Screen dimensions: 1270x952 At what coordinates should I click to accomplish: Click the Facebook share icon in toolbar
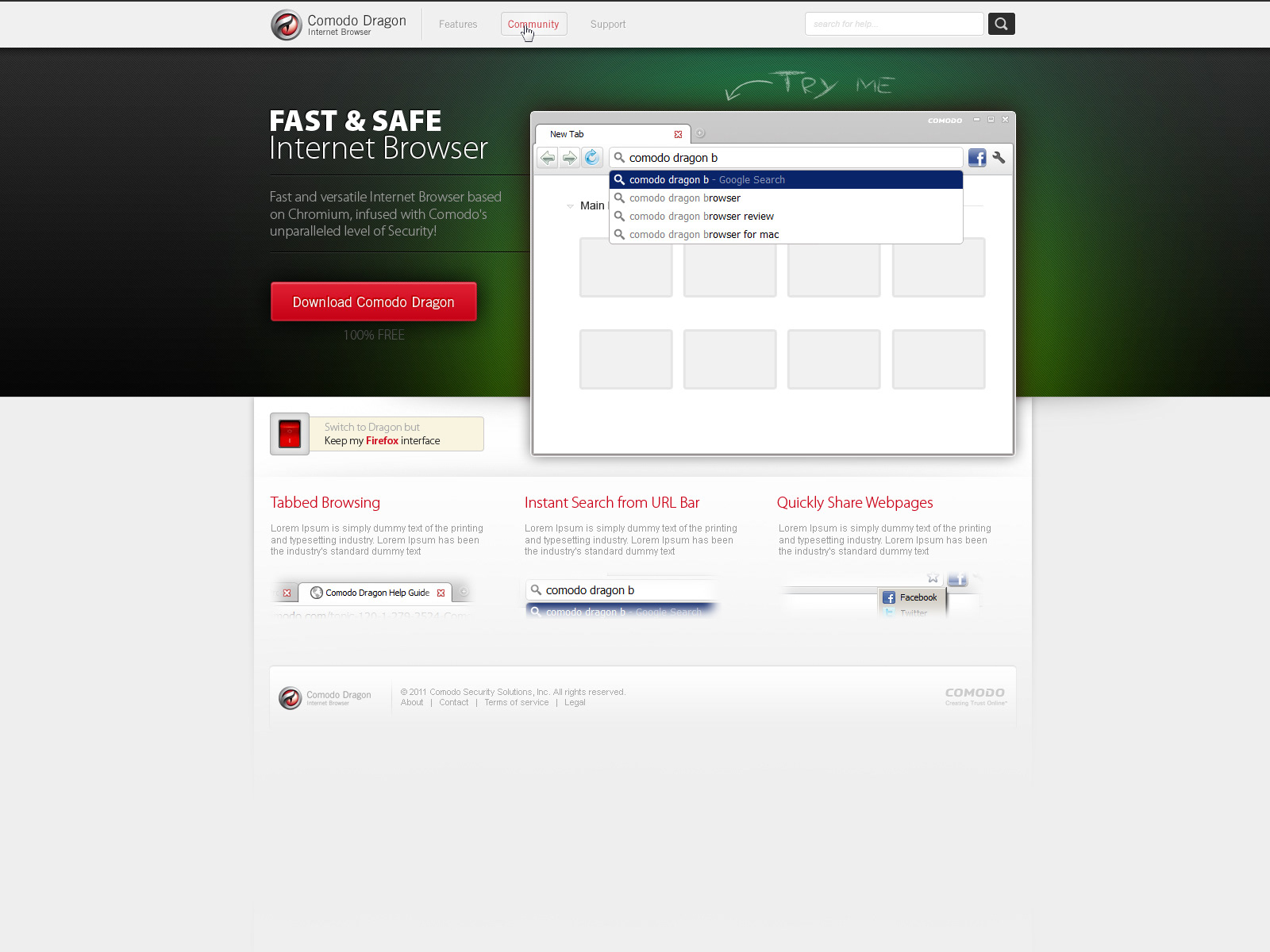(x=977, y=158)
